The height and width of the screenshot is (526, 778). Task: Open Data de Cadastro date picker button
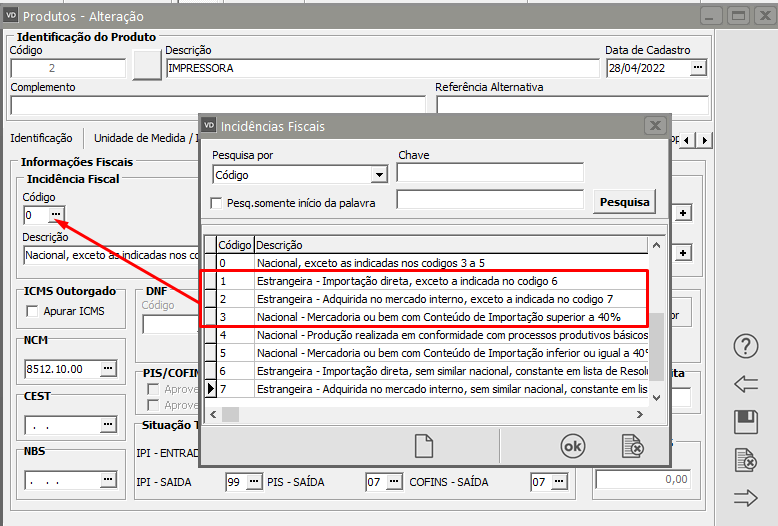click(x=698, y=68)
